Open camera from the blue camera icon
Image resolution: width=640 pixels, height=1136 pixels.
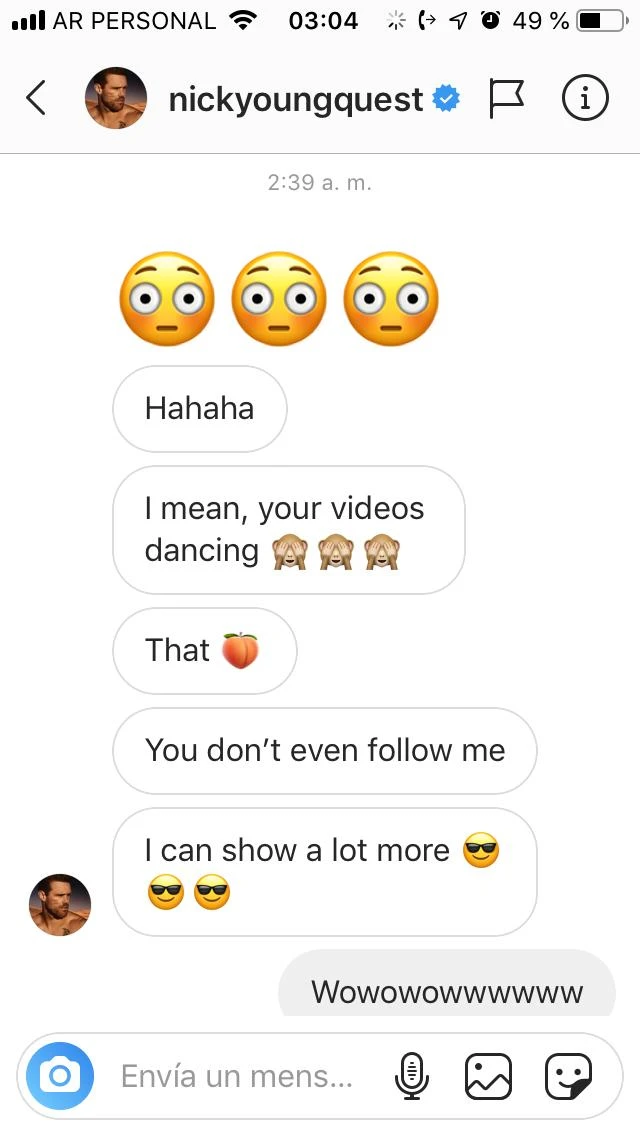pos(60,1076)
